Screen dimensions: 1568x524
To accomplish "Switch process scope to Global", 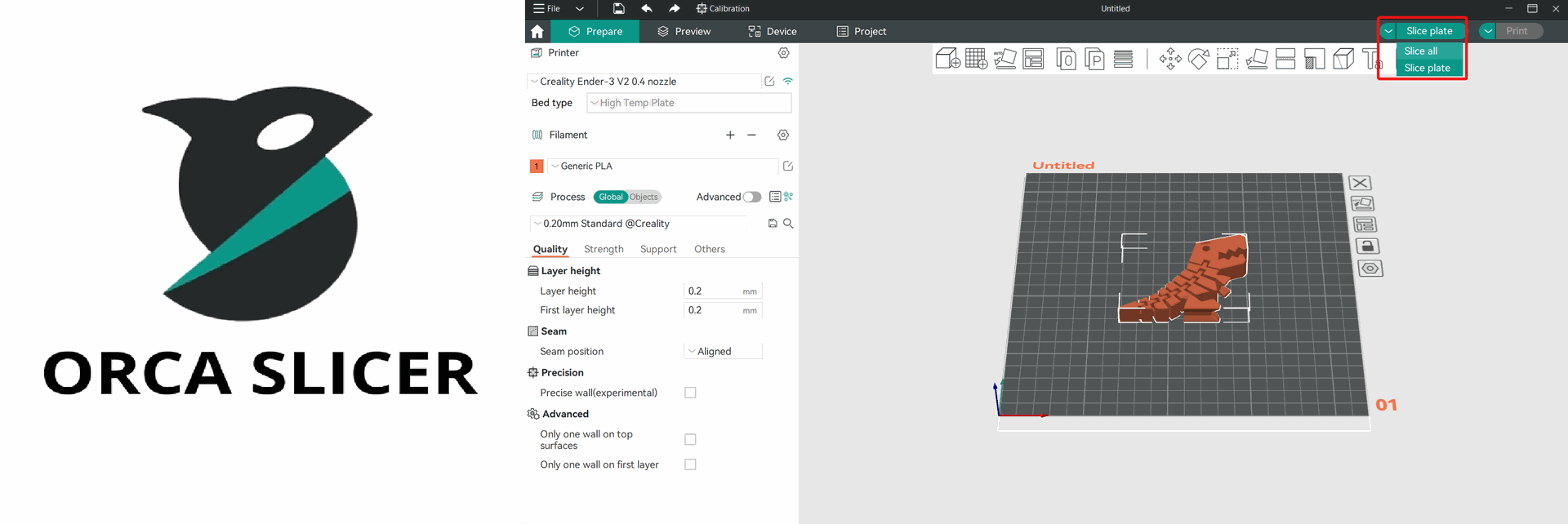I will click(611, 197).
